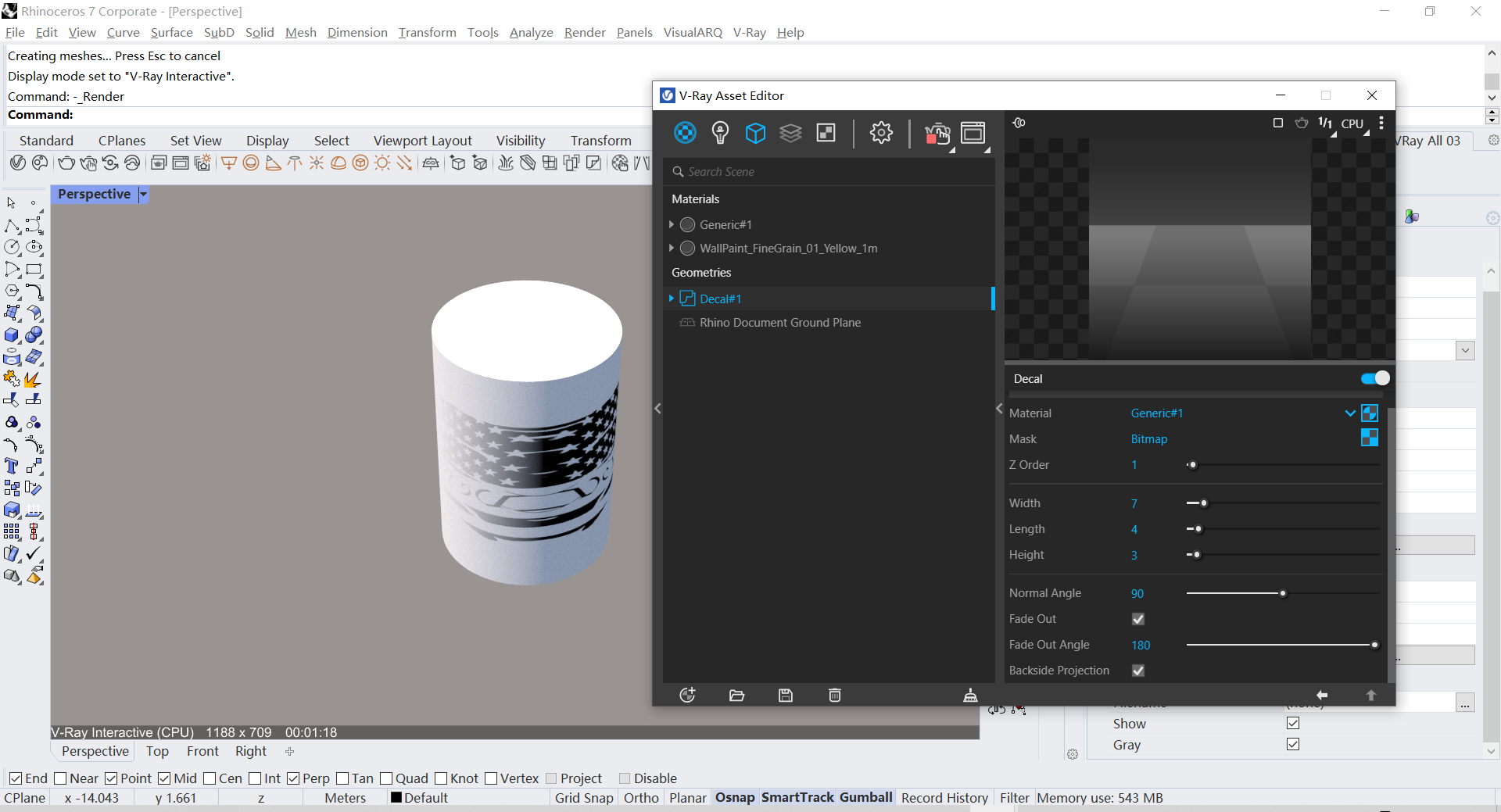
Task: Adjust the Normal Angle slider
Action: [1283, 593]
